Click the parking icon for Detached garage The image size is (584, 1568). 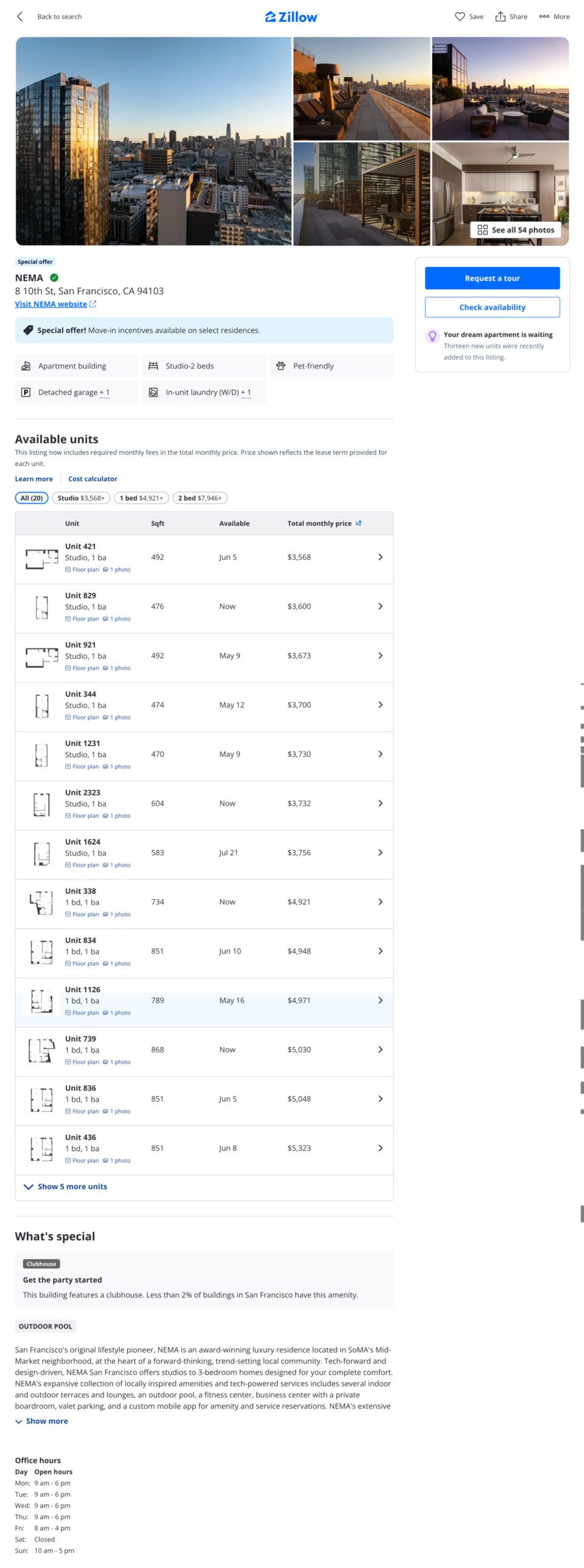pyautogui.click(x=26, y=392)
